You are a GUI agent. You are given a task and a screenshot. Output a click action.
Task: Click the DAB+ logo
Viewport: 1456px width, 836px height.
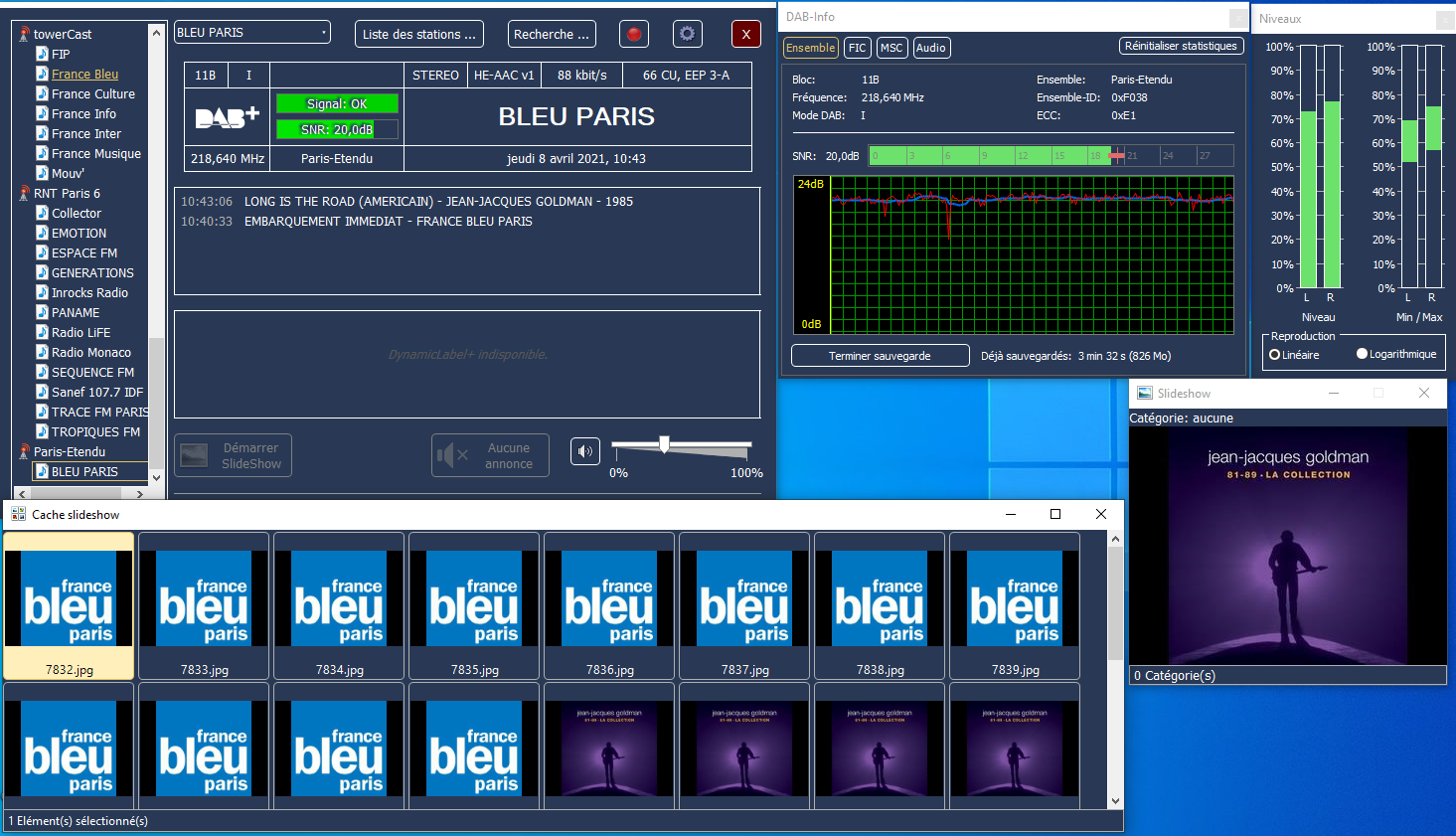pyautogui.click(x=228, y=118)
